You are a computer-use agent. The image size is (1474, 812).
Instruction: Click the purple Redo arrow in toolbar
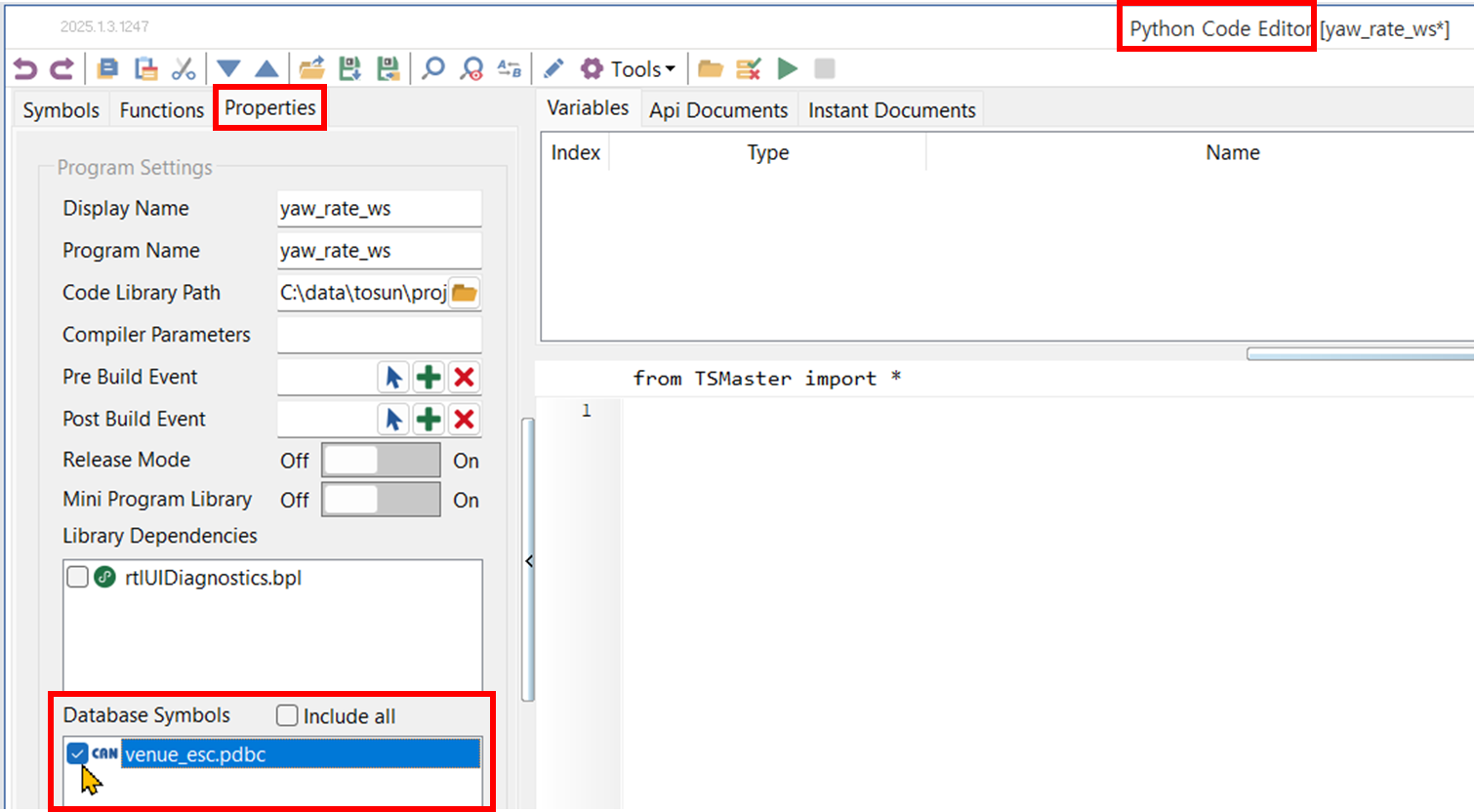pyautogui.click(x=61, y=69)
